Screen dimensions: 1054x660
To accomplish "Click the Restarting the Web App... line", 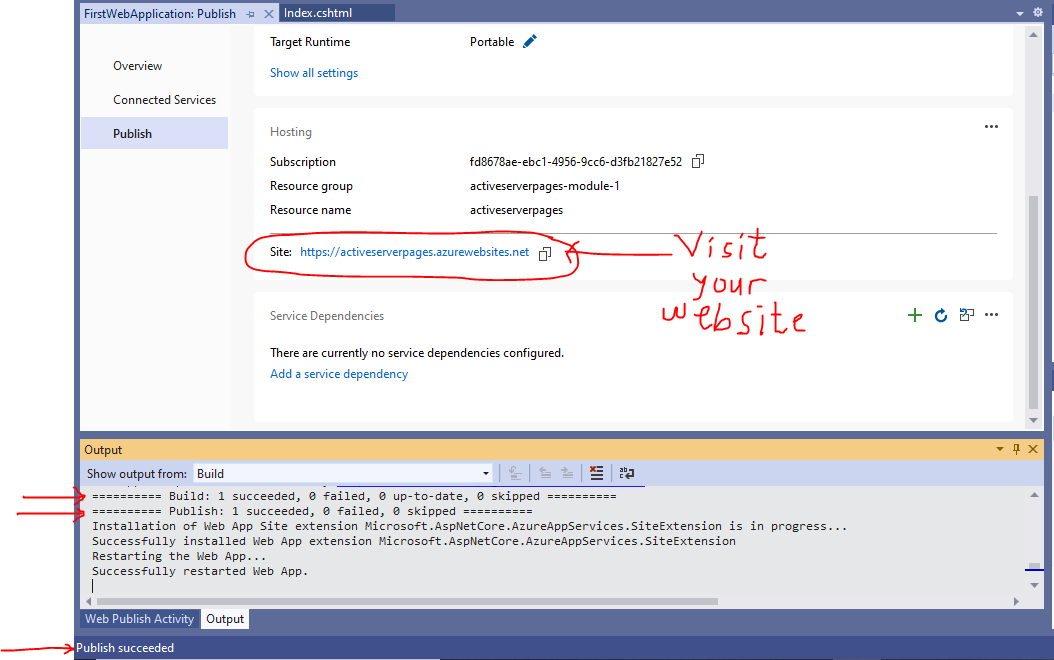I will point(179,556).
